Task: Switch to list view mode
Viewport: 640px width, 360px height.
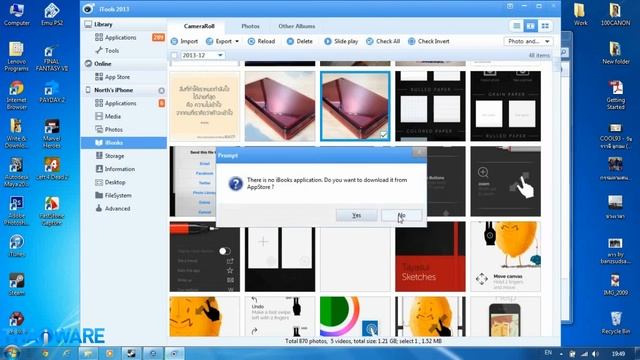Action: (x=516, y=26)
